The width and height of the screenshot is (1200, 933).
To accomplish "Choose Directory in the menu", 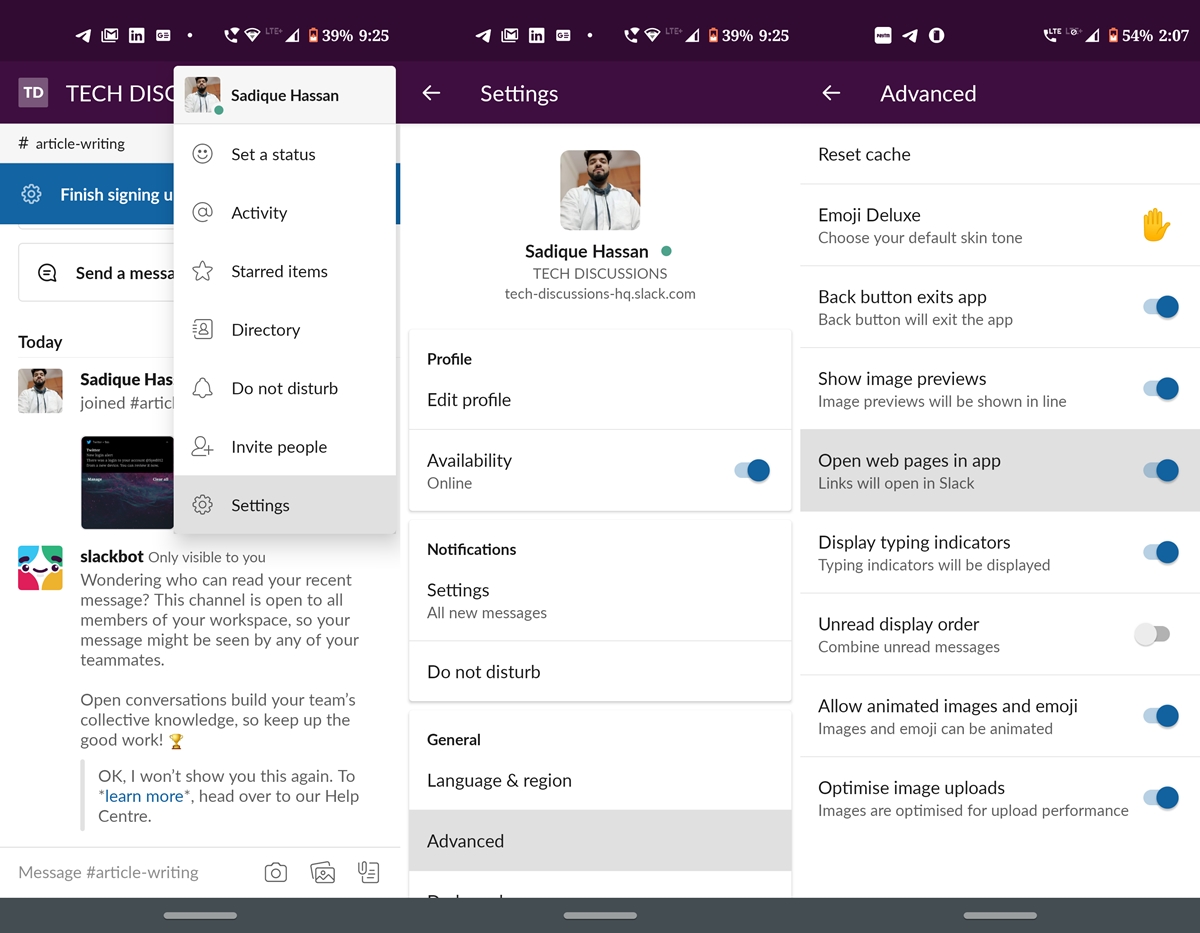I will (285, 329).
